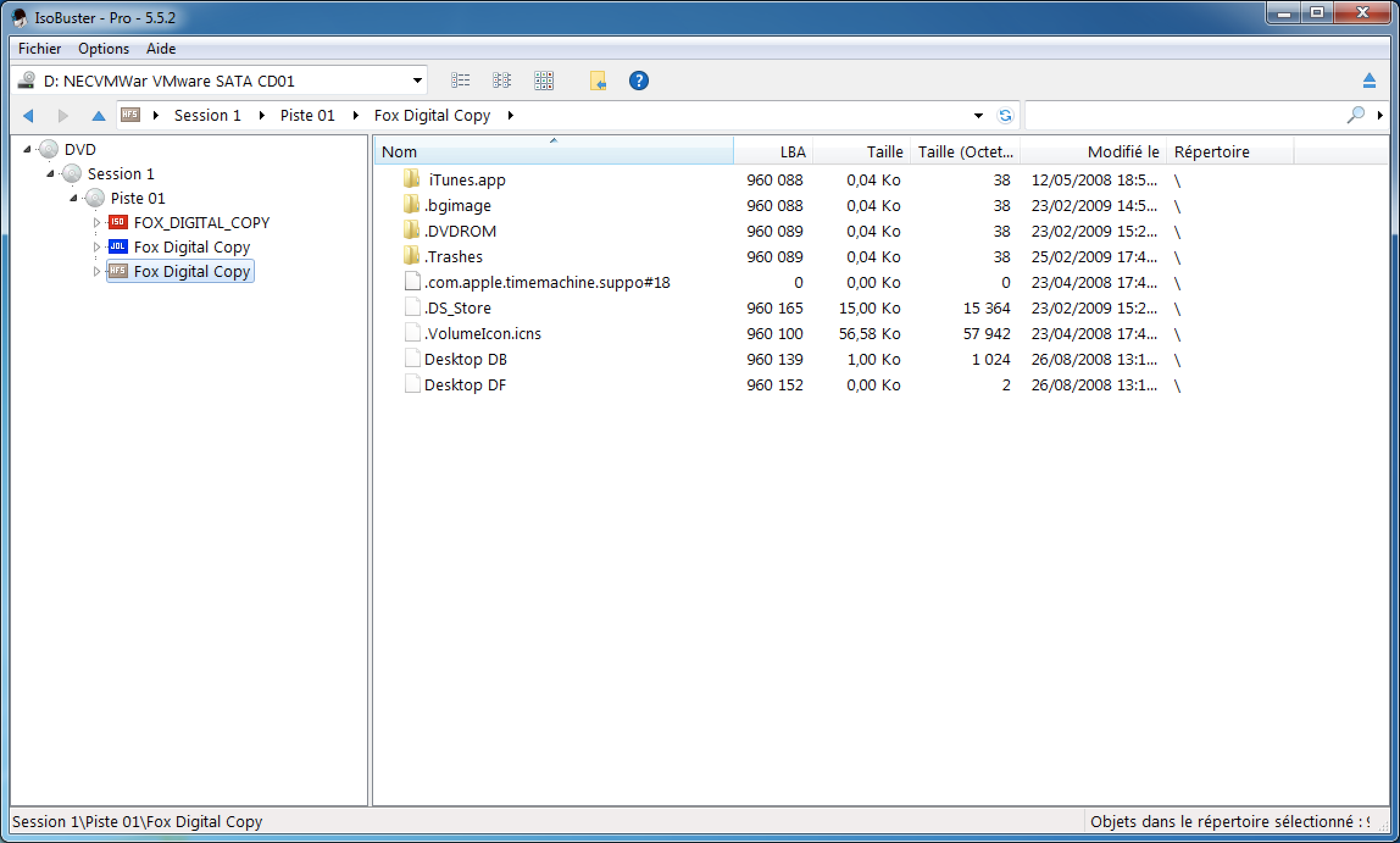Viewport: 1400px width, 843px height.
Task: Switch to list view icon
Action: [460, 81]
